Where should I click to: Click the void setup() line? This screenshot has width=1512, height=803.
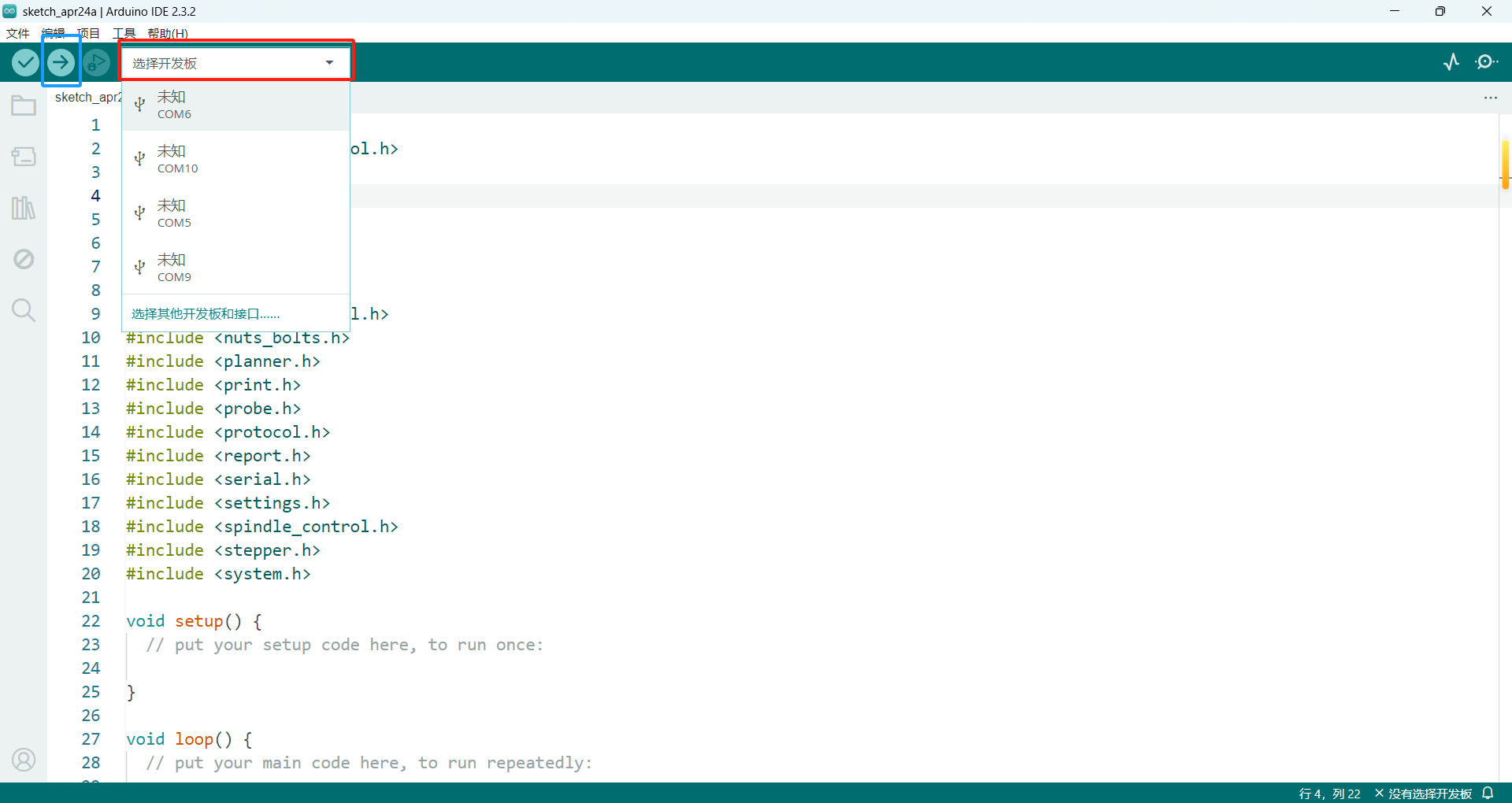point(194,621)
